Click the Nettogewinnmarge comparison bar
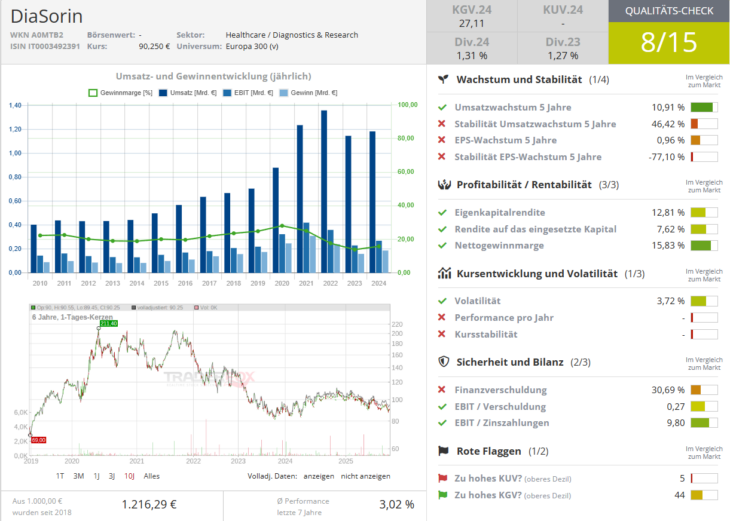This screenshot has height=521, width=730. pyautogui.click(x=704, y=245)
